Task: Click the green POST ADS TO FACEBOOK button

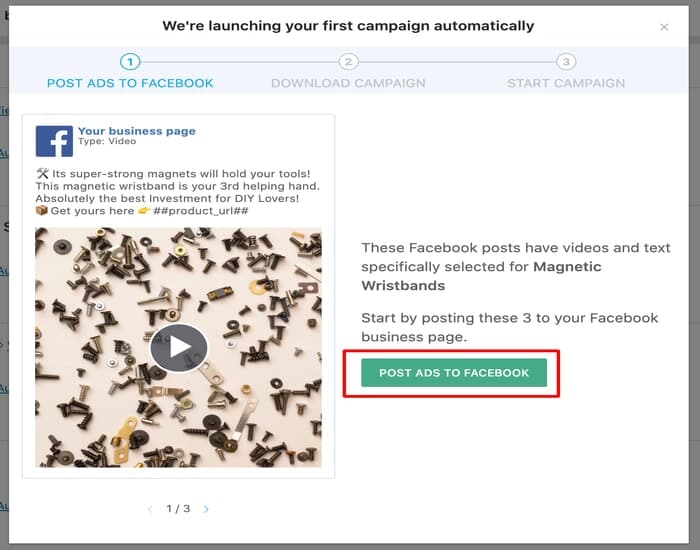Action: click(454, 373)
